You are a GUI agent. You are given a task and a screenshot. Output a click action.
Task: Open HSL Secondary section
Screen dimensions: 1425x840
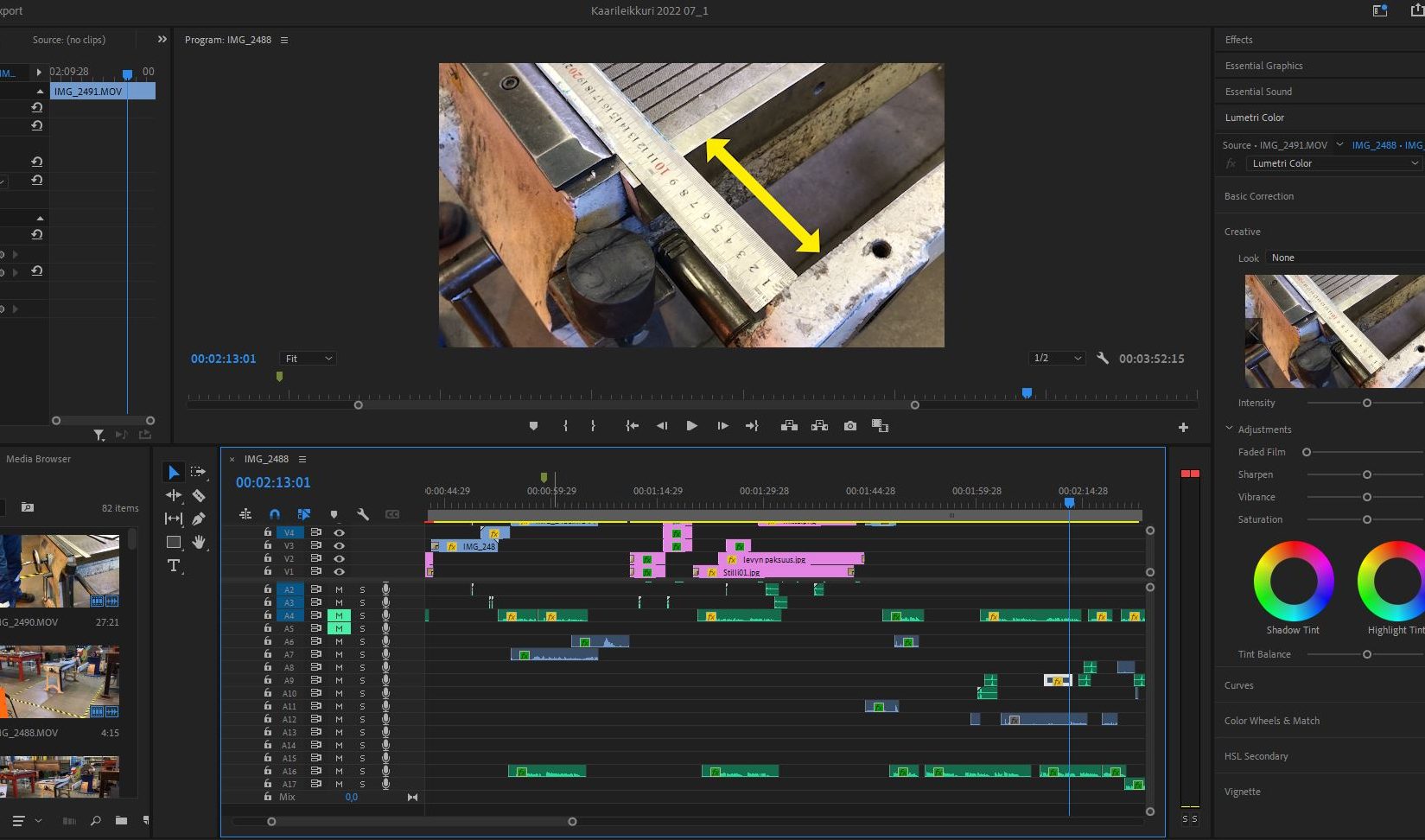click(x=1256, y=756)
